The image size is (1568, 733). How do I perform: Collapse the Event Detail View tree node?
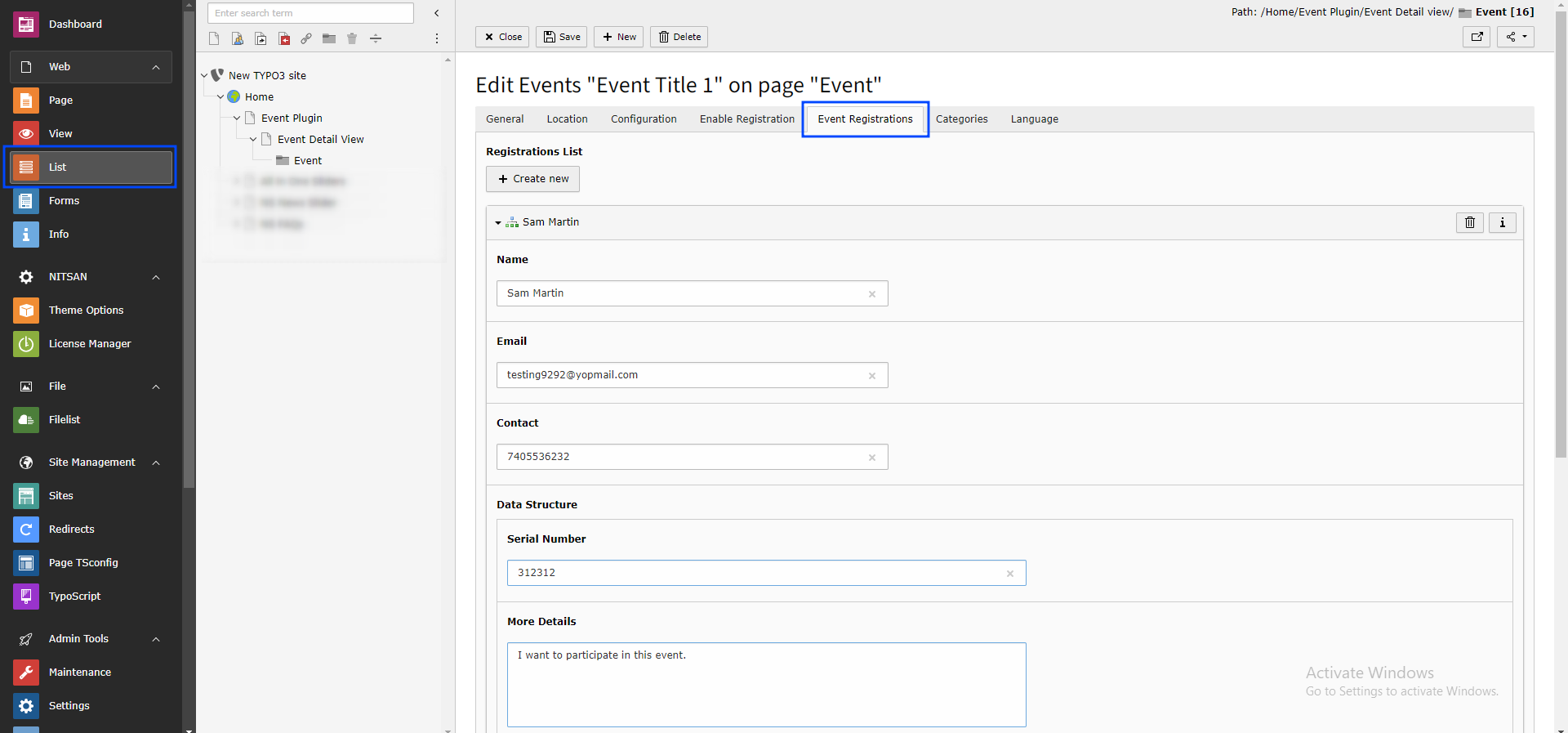point(253,139)
